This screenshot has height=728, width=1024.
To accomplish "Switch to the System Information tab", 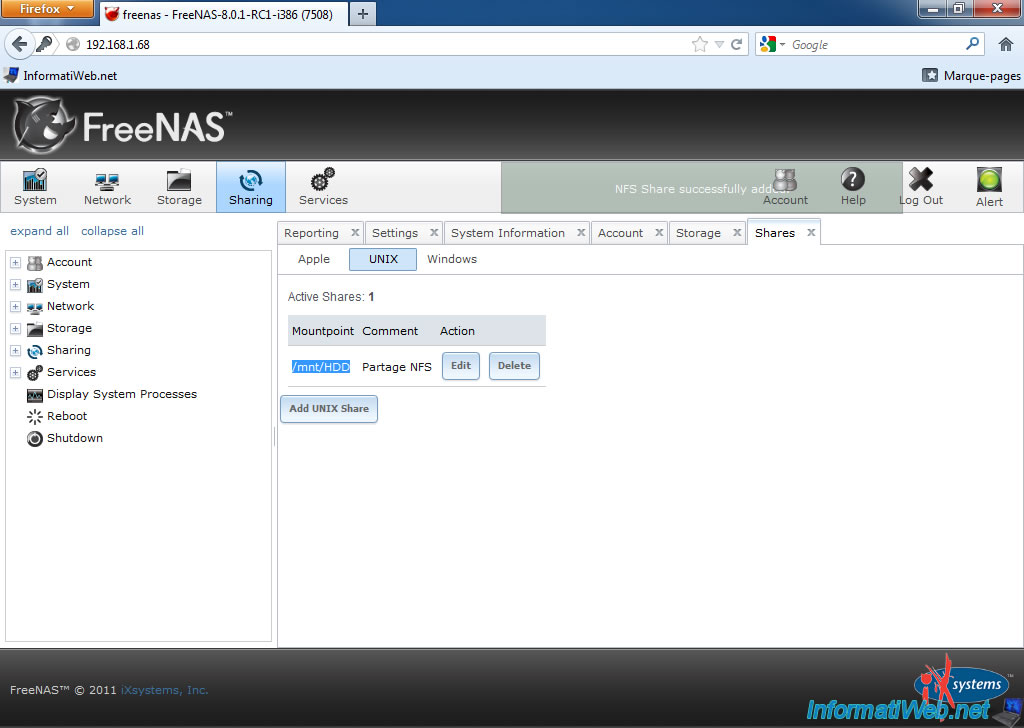I will click(507, 233).
